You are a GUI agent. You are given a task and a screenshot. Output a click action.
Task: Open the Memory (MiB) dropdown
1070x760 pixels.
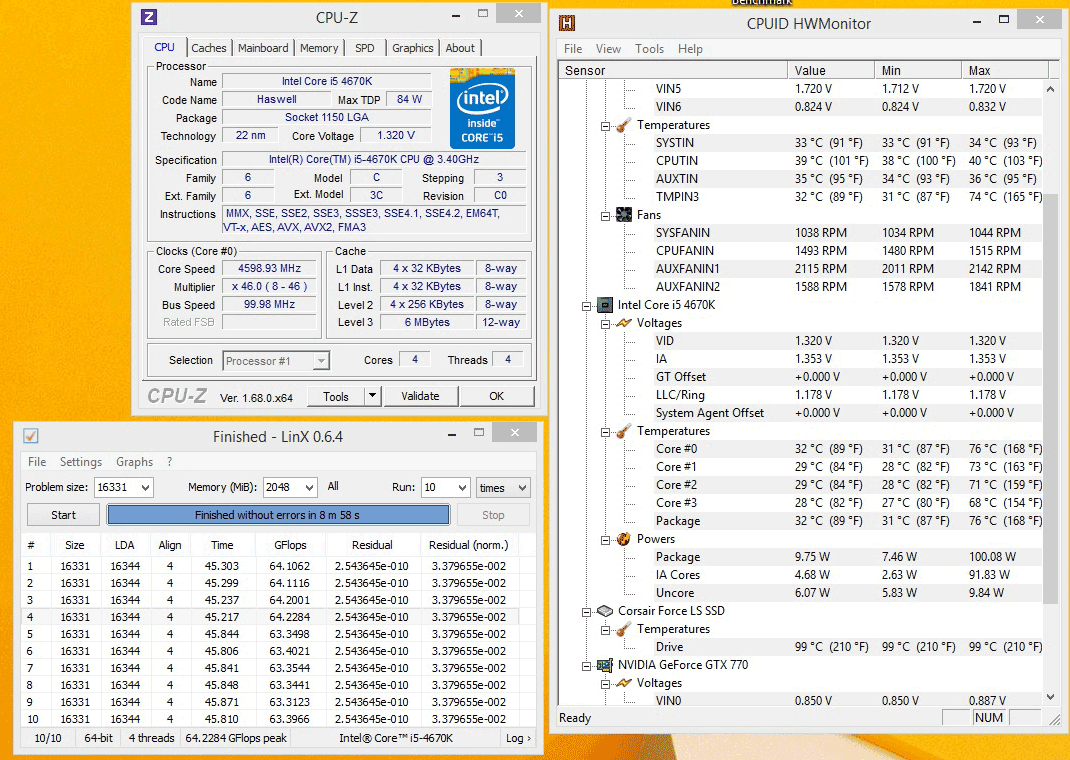click(x=308, y=488)
